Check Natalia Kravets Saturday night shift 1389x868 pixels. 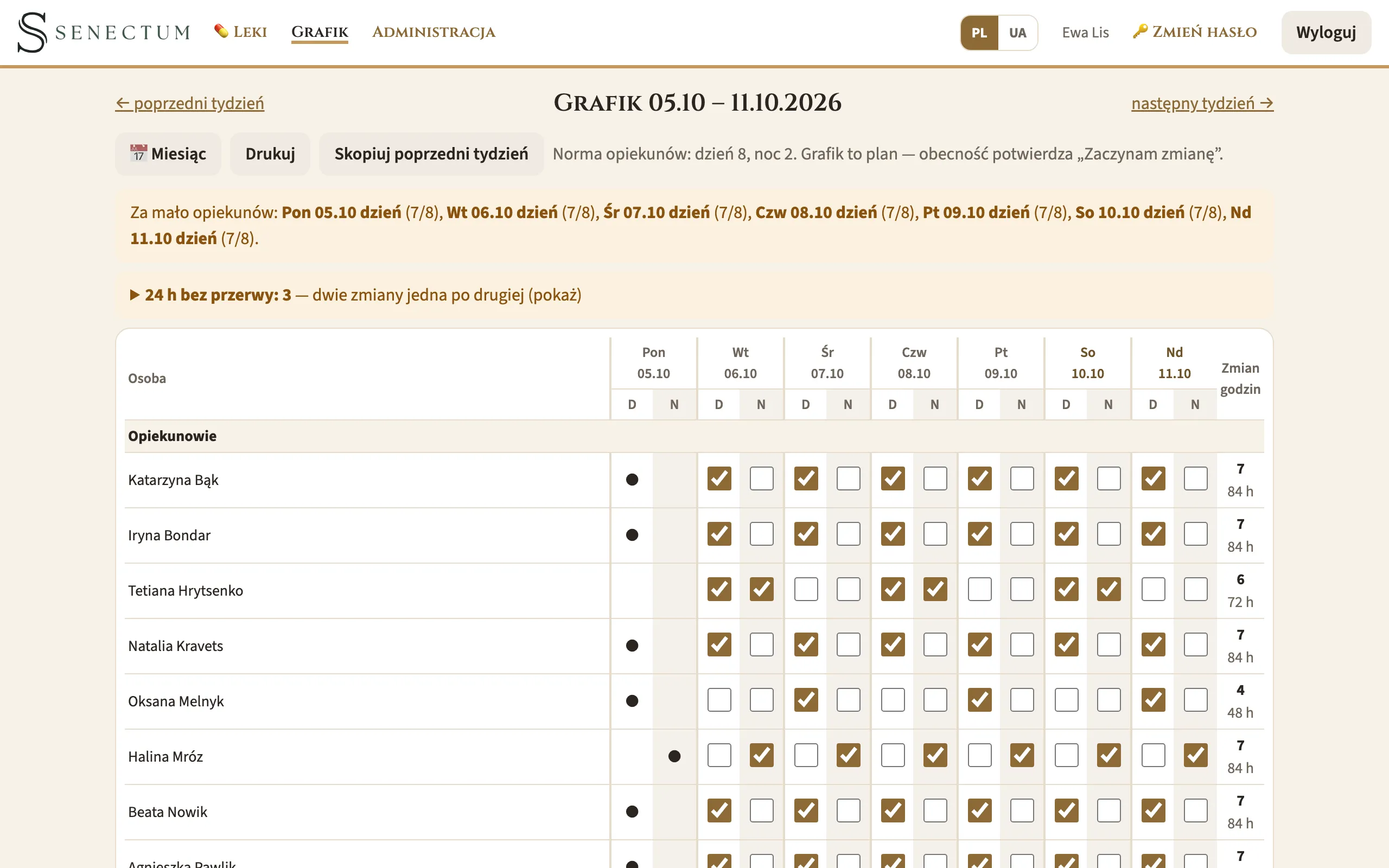1109,645
